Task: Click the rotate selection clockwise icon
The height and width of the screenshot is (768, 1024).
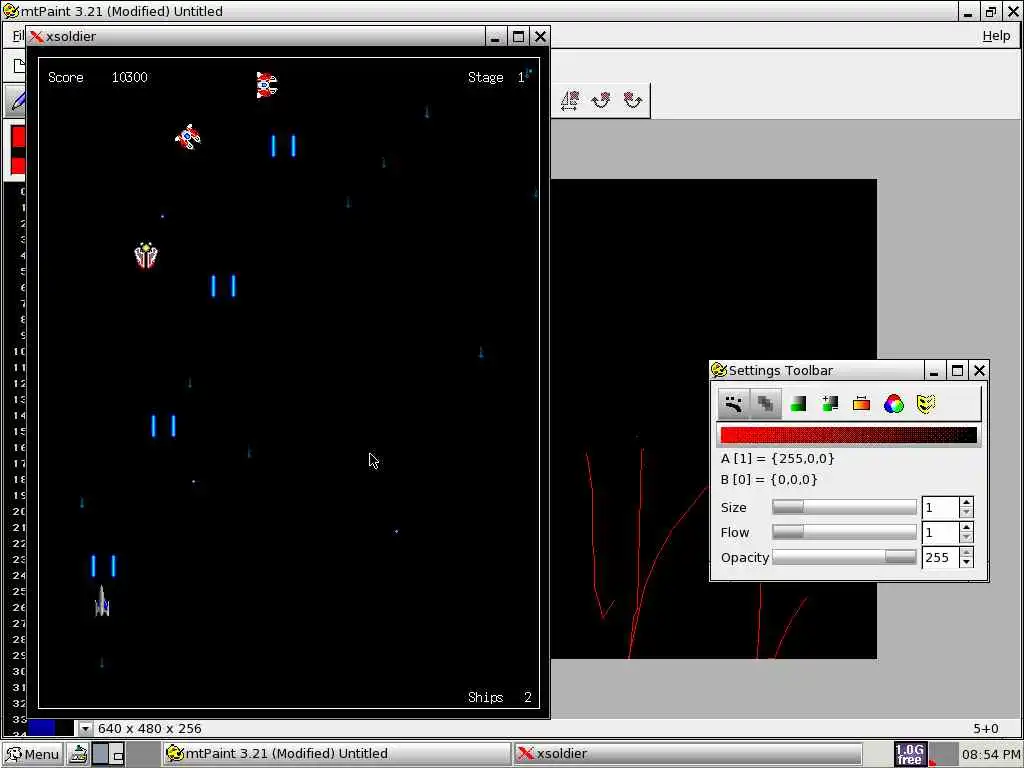Action: point(601,101)
